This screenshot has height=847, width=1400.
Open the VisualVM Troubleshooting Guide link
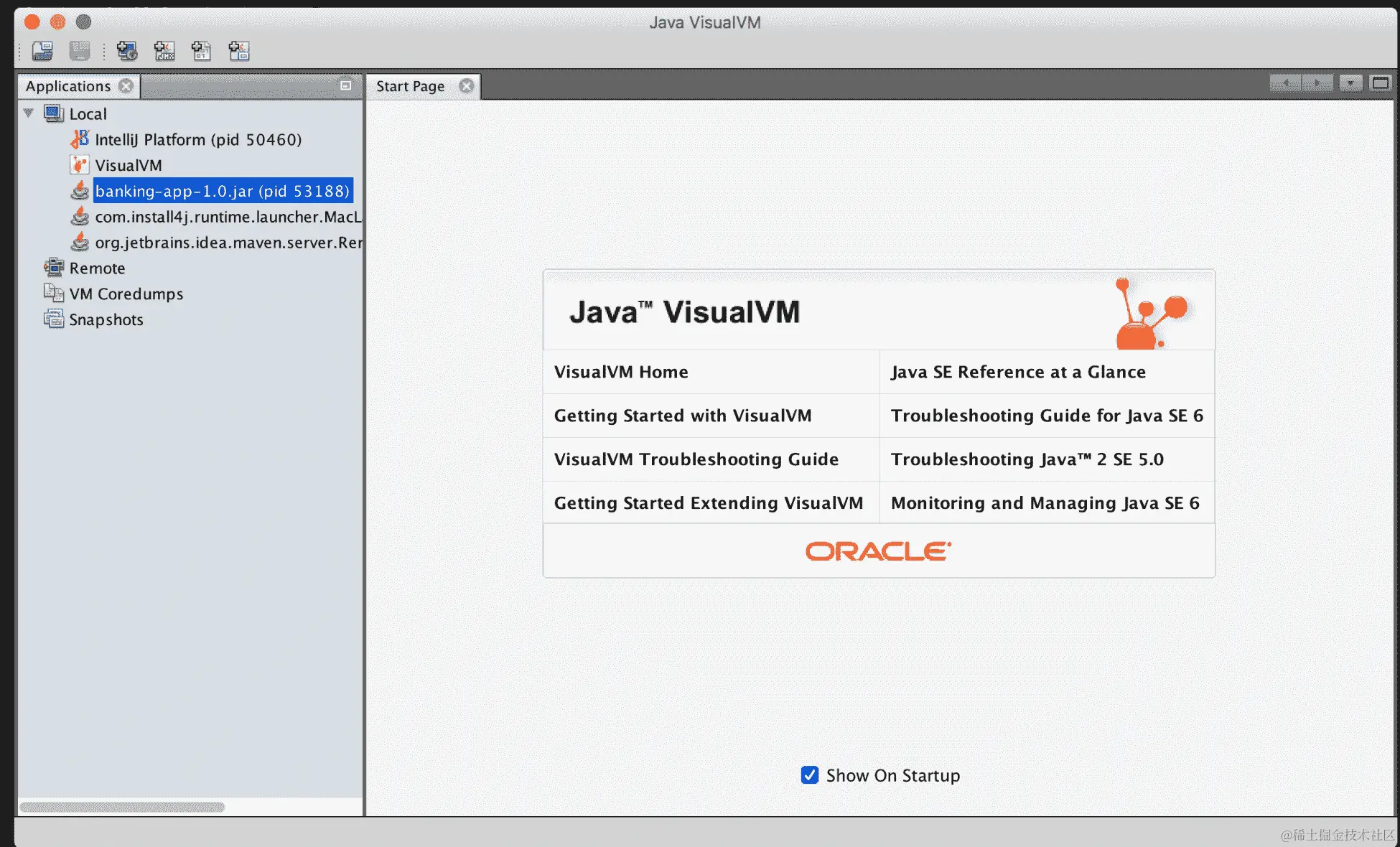coord(696,459)
